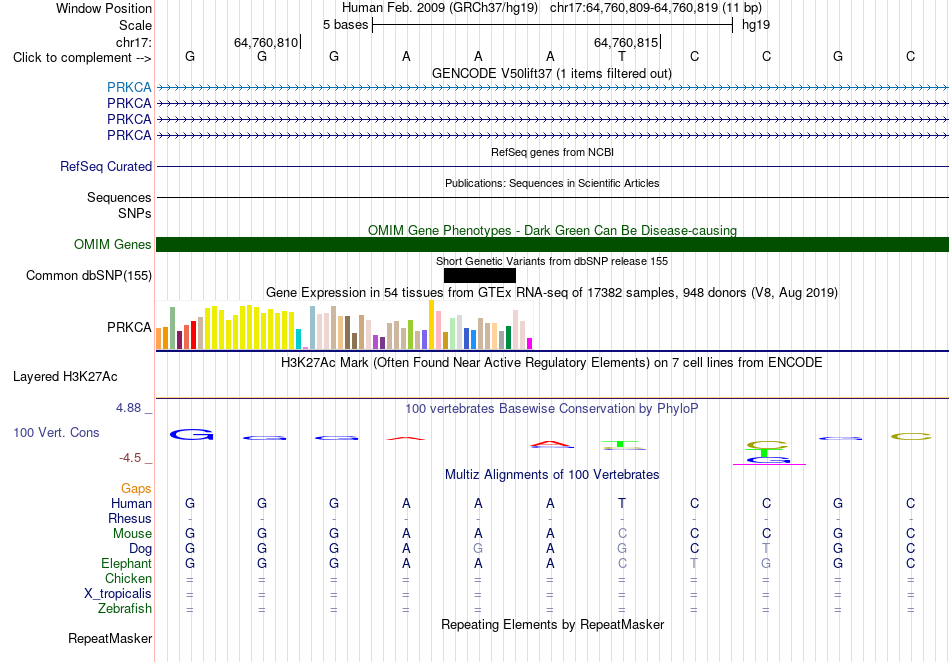Click the magenta bar ending the GTEx chart
This screenshot has height=662, width=950.
click(x=530, y=343)
